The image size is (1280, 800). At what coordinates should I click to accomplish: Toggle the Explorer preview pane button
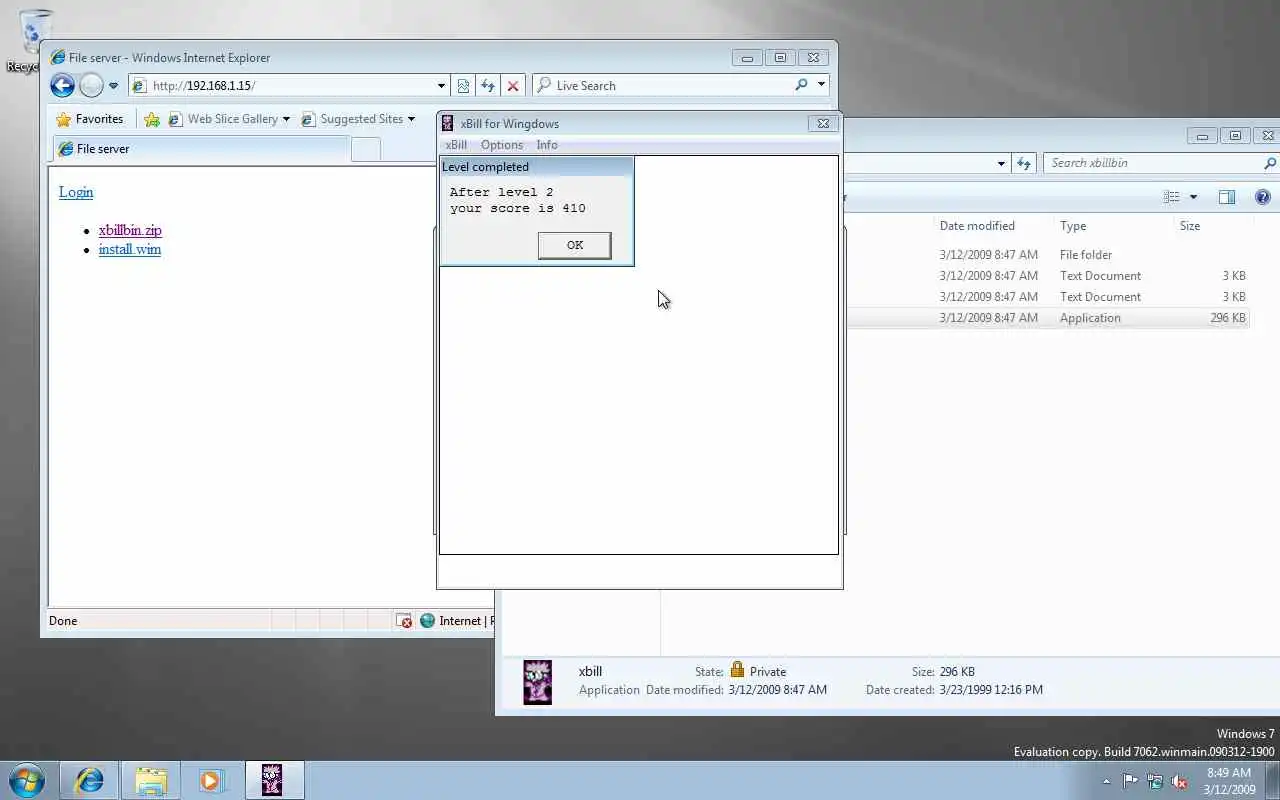[1227, 197]
